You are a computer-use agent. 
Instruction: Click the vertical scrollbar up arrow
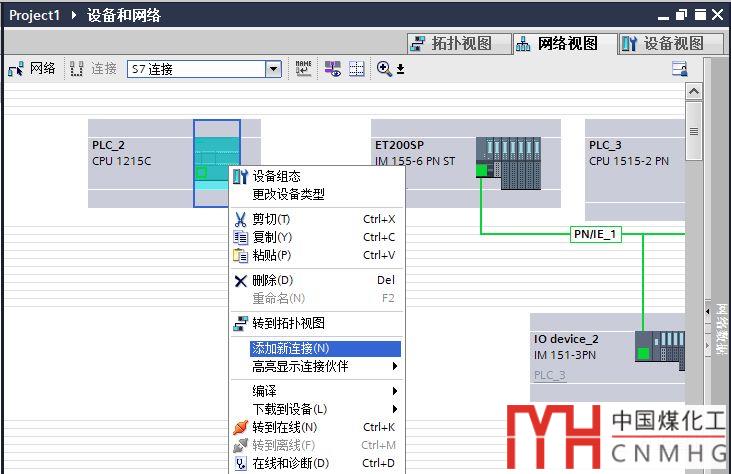tap(694, 91)
